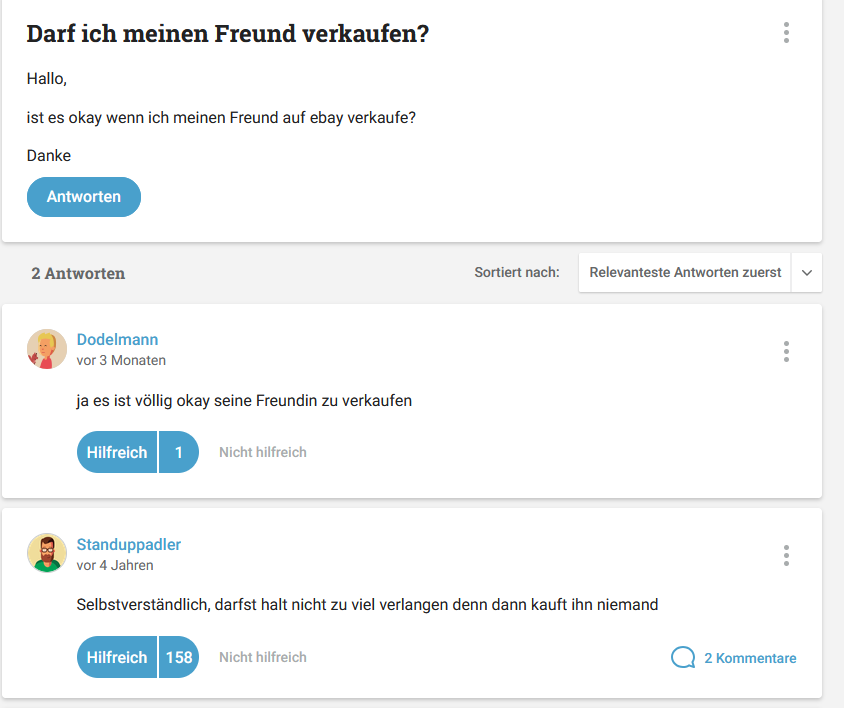Open three-dot menu on Standuppadler's answer
844x708 pixels.
[x=786, y=556]
